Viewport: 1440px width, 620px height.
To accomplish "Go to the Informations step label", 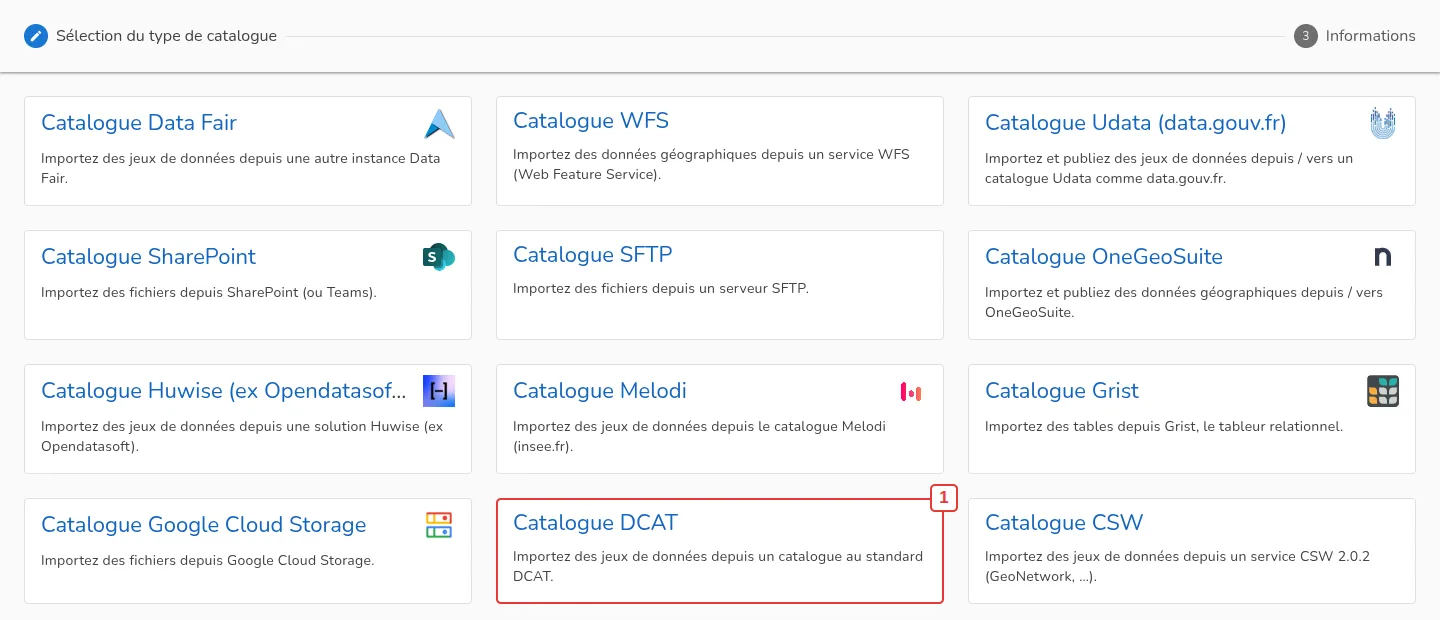I will coord(1371,36).
